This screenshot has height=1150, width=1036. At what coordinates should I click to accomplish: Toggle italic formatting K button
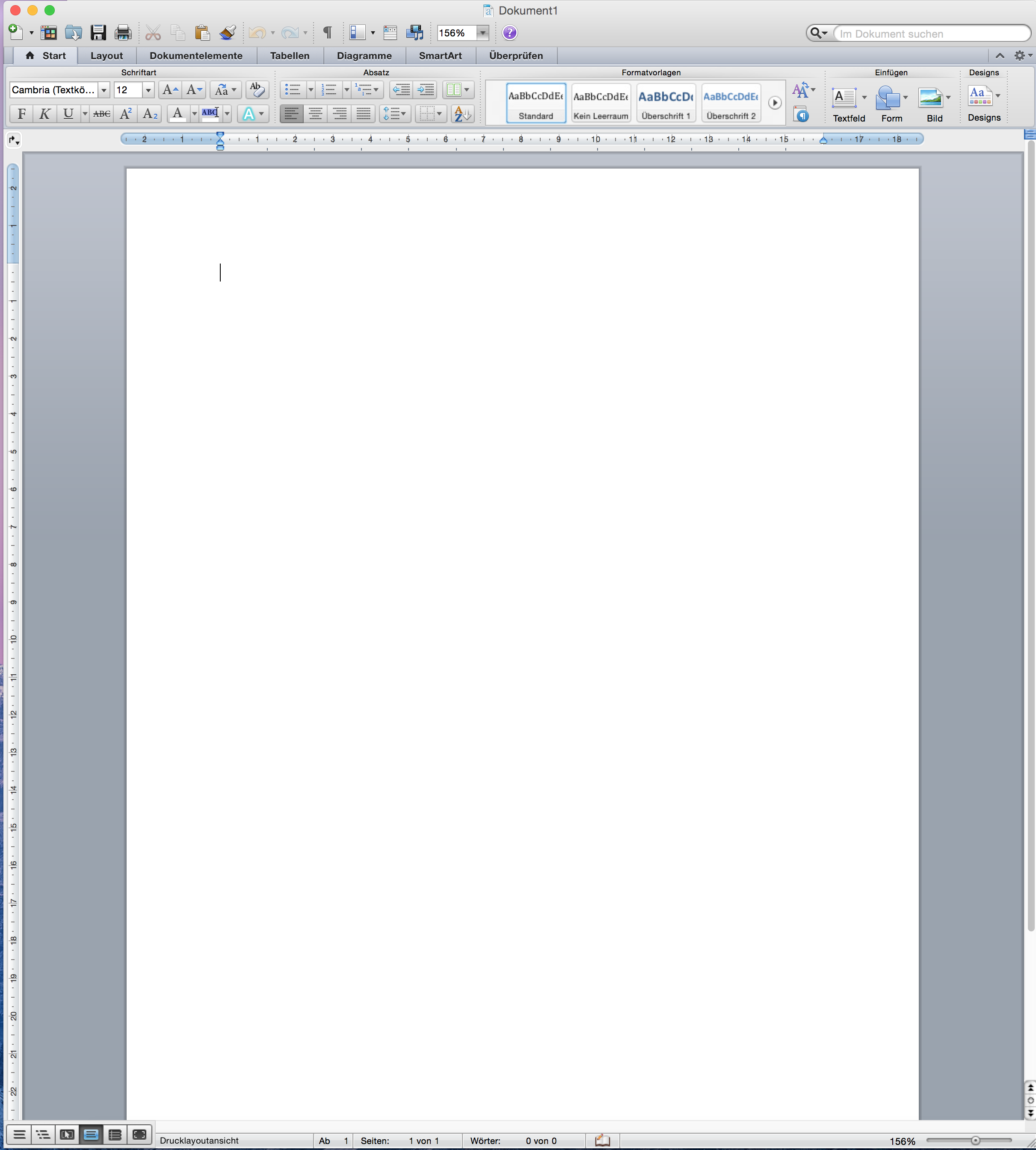[x=44, y=114]
